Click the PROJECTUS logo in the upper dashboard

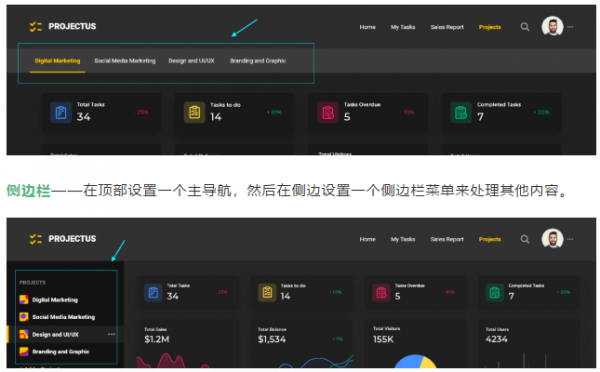pyautogui.click(x=63, y=26)
